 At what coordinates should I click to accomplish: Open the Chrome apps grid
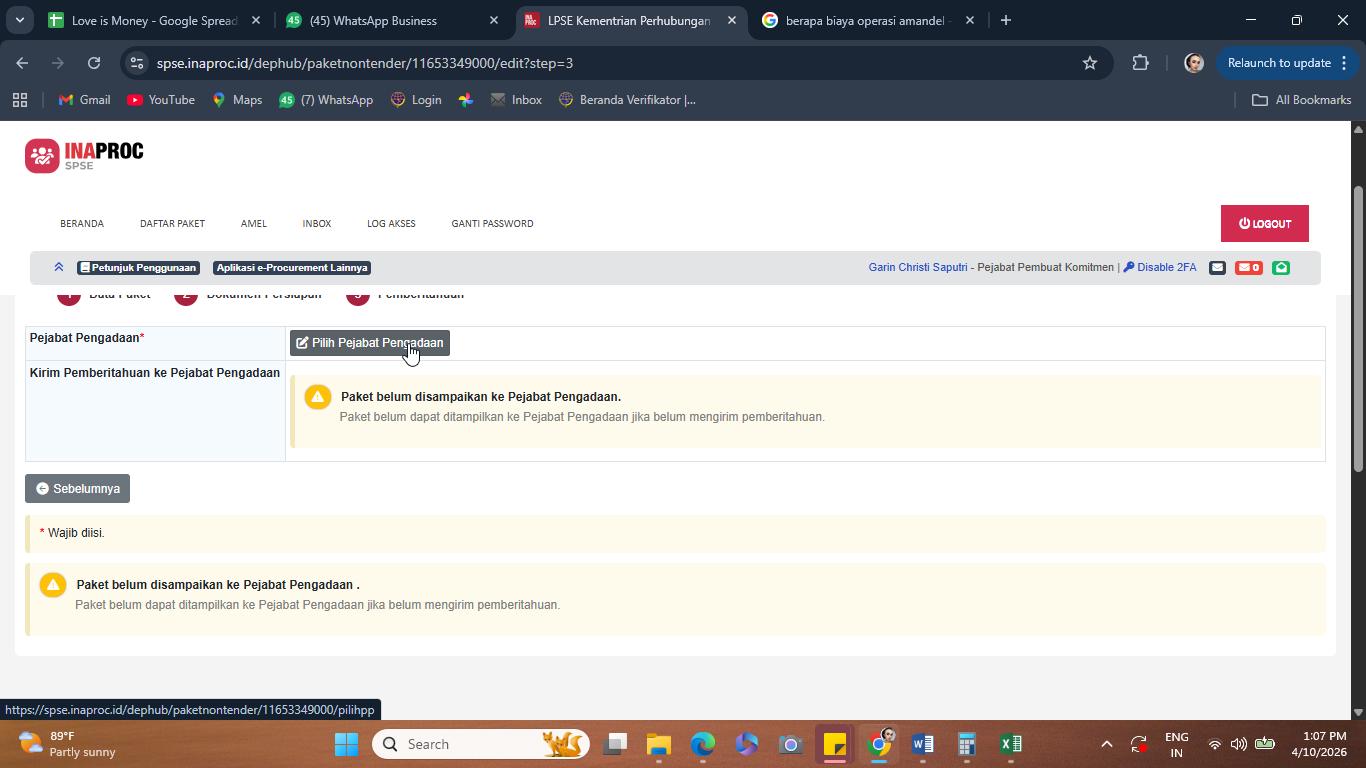[x=19, y=100]
